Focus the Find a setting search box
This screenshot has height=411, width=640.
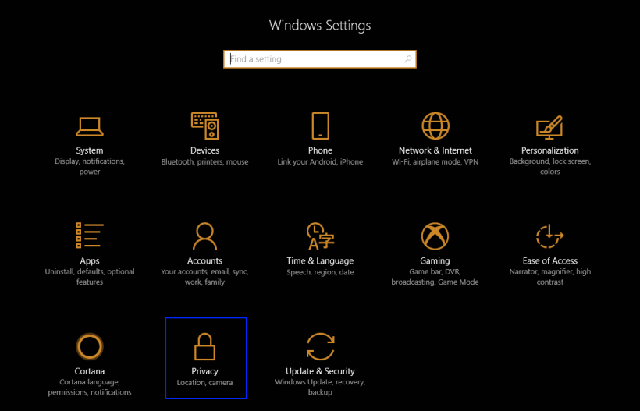[320, 59]
